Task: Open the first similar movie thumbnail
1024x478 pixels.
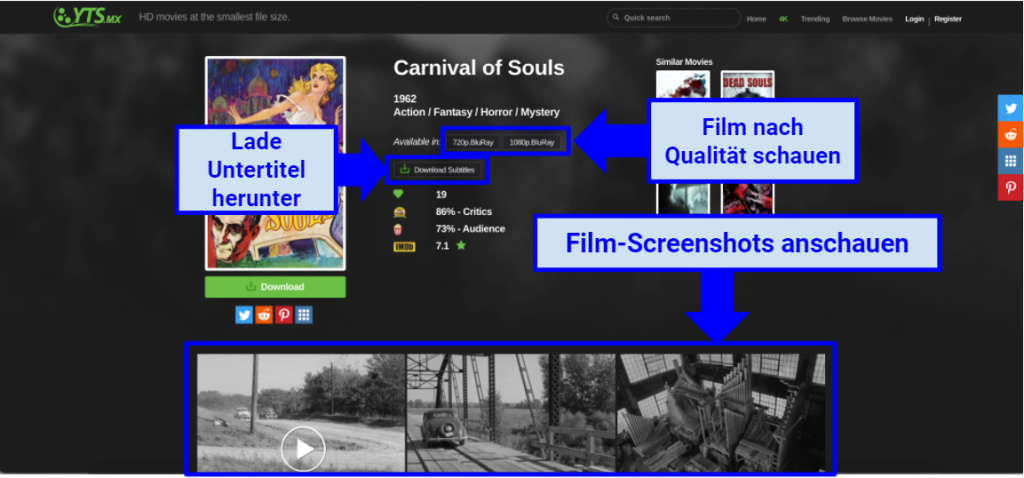Action: click(x=682, y=84)
